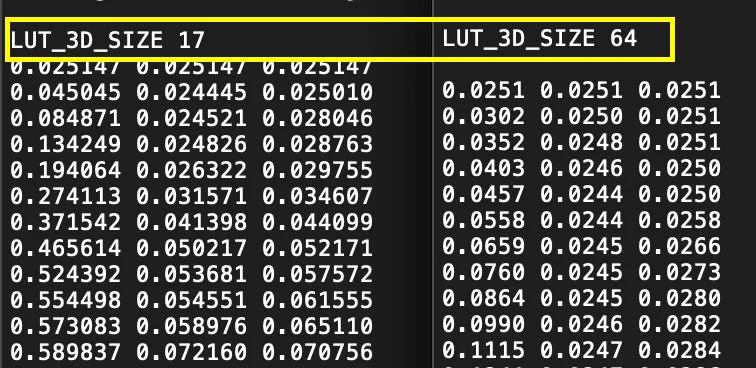Viewport: 756px width, 368px height.
Task: Click the value 0.524392
Action: pos(66,274)
